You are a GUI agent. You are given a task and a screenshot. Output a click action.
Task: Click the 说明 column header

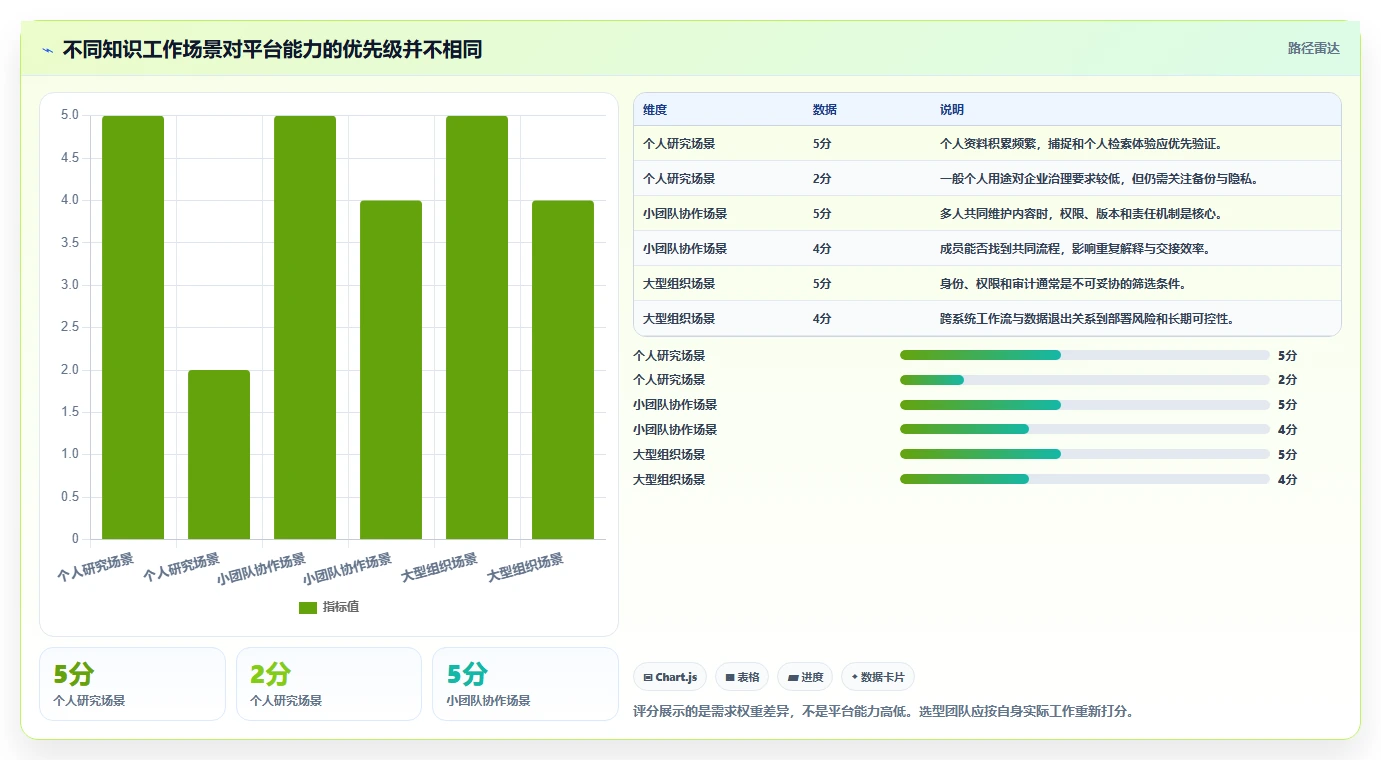952,110
